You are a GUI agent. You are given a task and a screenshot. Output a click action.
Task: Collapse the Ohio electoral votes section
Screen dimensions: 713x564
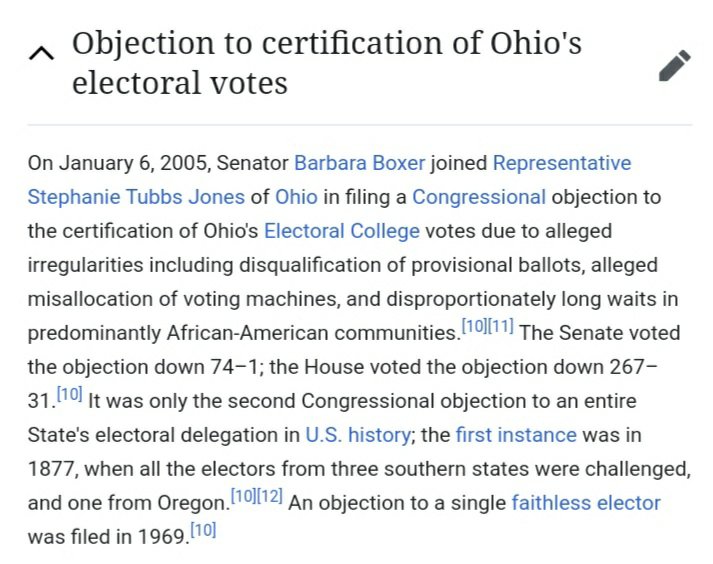pos(41,54)
